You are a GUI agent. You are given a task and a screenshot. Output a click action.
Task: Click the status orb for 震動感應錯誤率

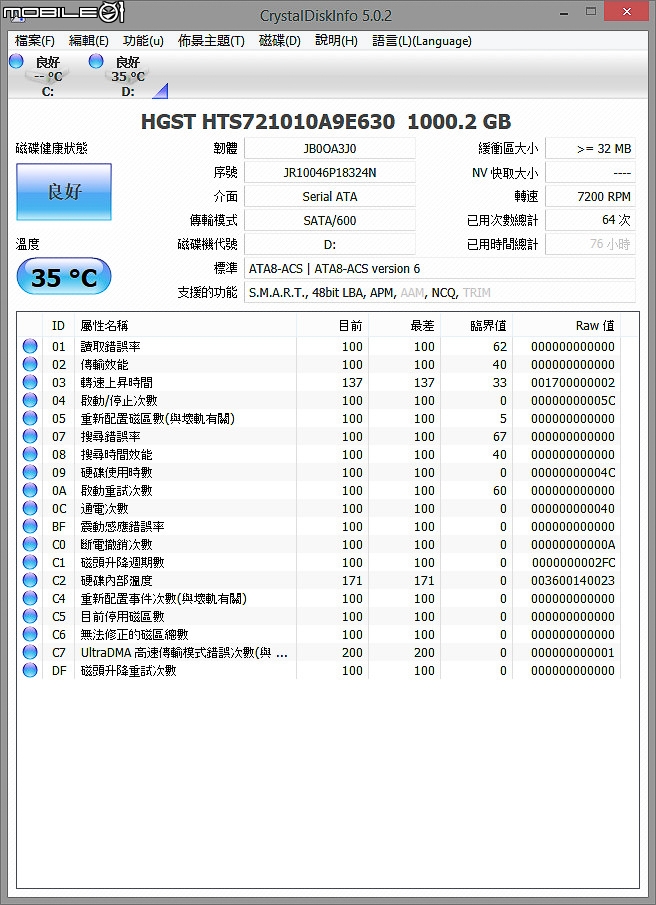tap(30, 526)
